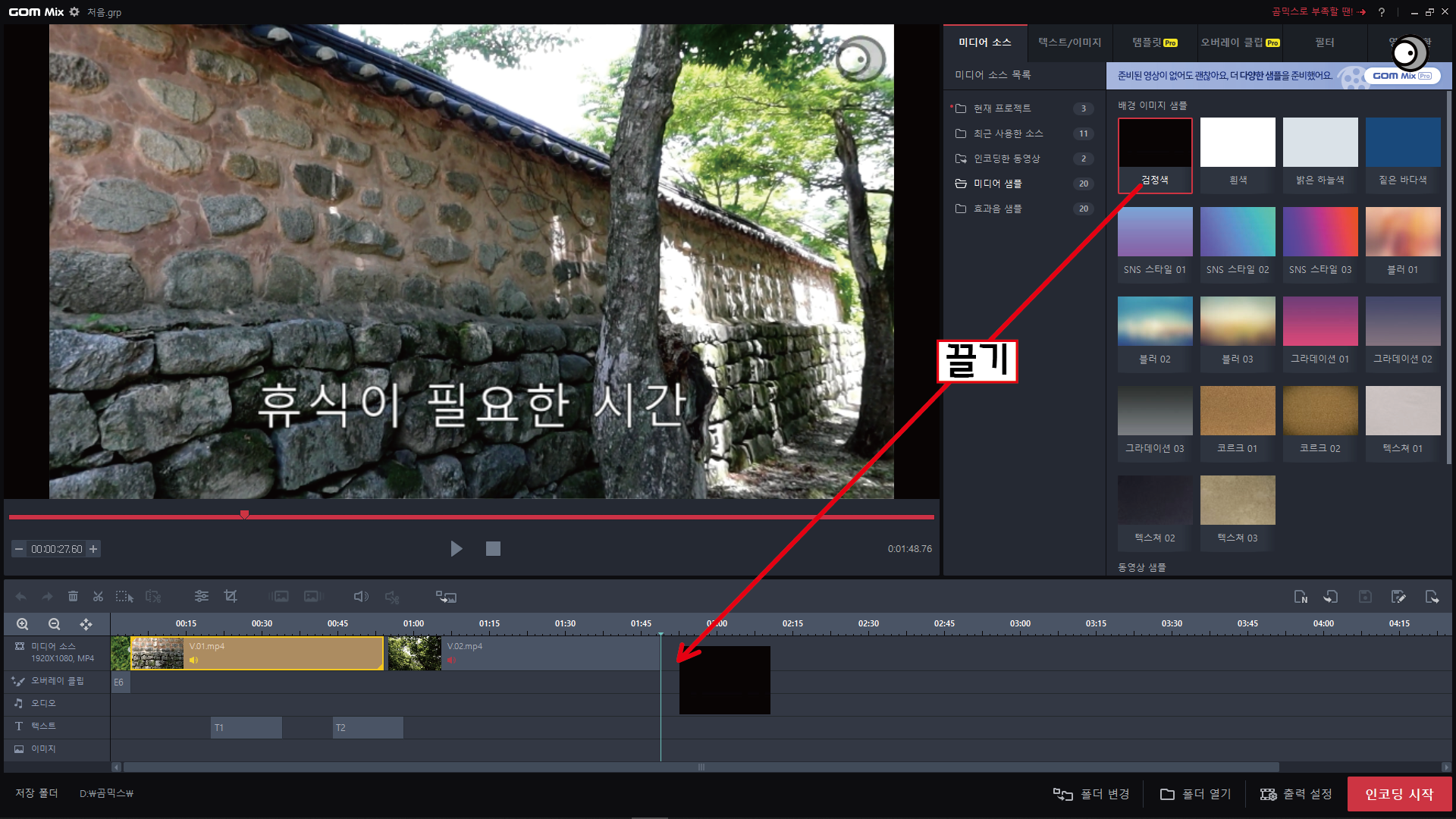This screenshot has width=1456, height=819.
Task: Zoom out the timeline with magnifier minus
Action: pos(54,624)
